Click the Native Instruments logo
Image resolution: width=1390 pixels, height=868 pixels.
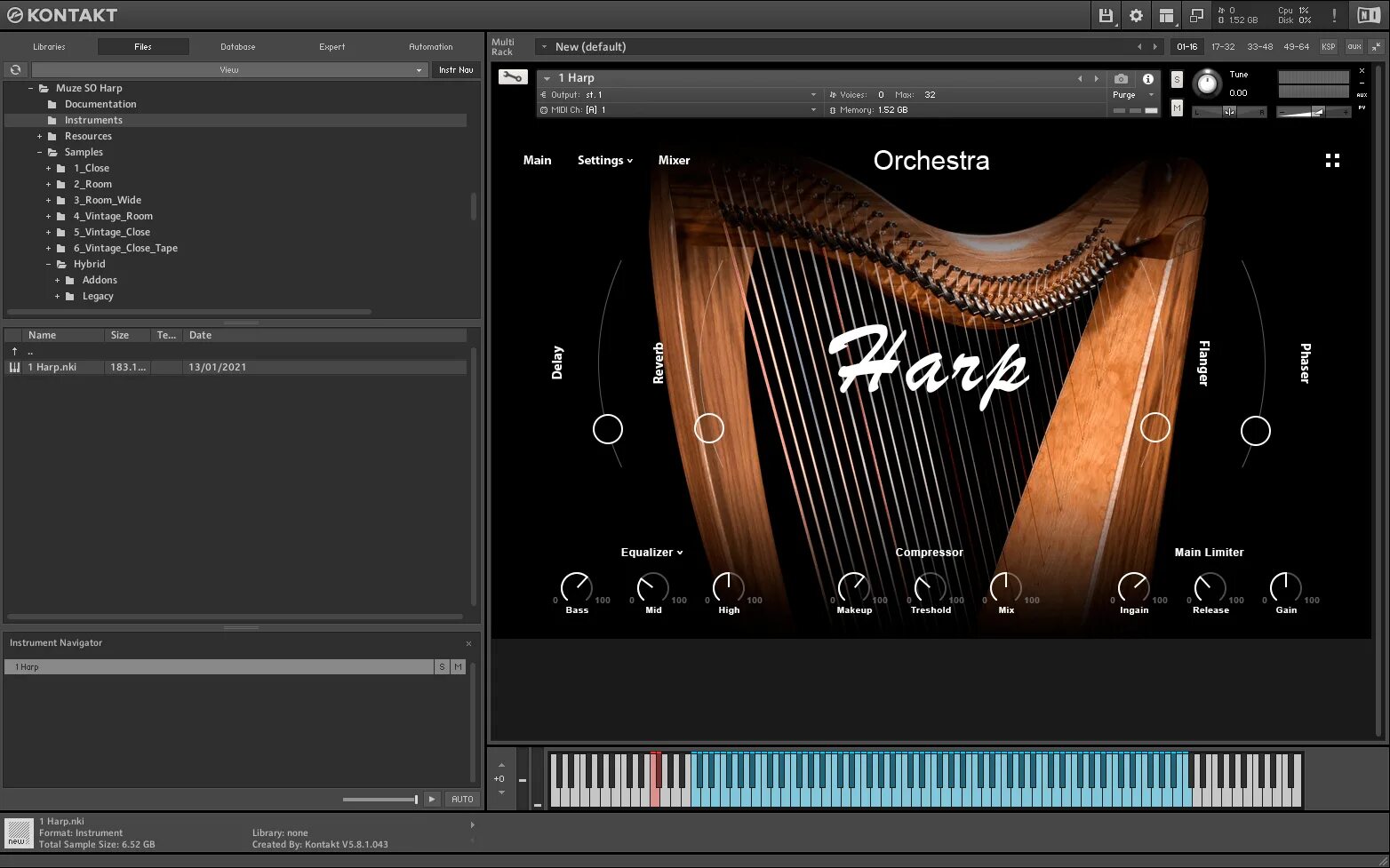[1369, 15]
